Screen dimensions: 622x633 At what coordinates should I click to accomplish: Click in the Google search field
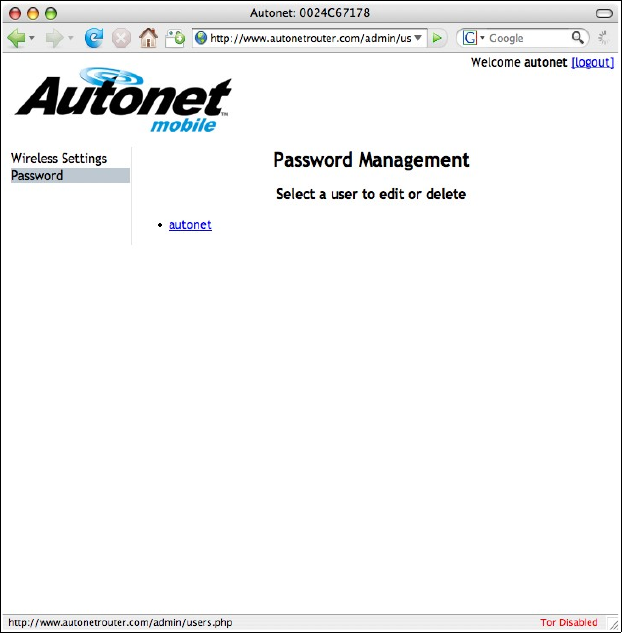529,38
